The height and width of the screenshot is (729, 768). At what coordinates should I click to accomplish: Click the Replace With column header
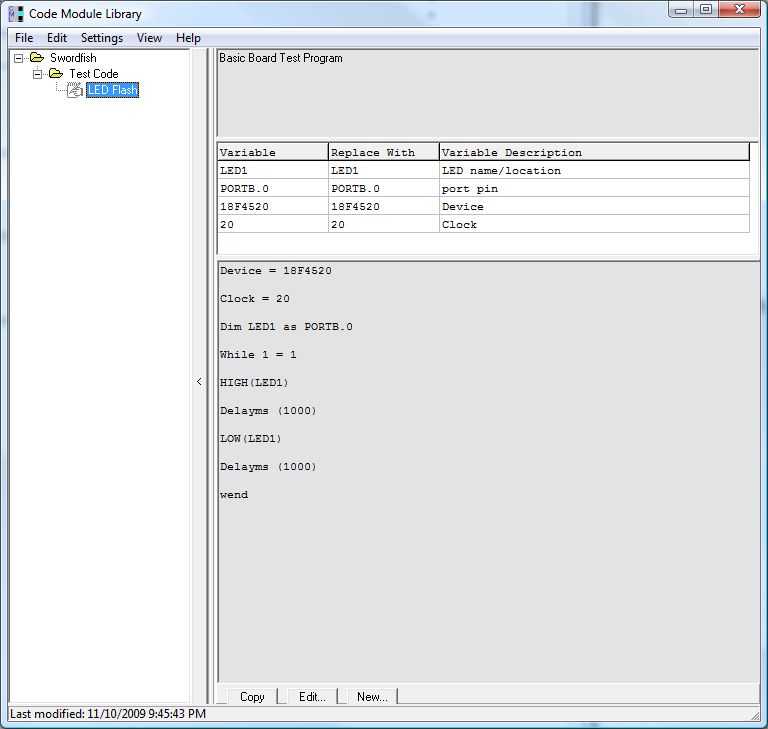pos(384,152)
